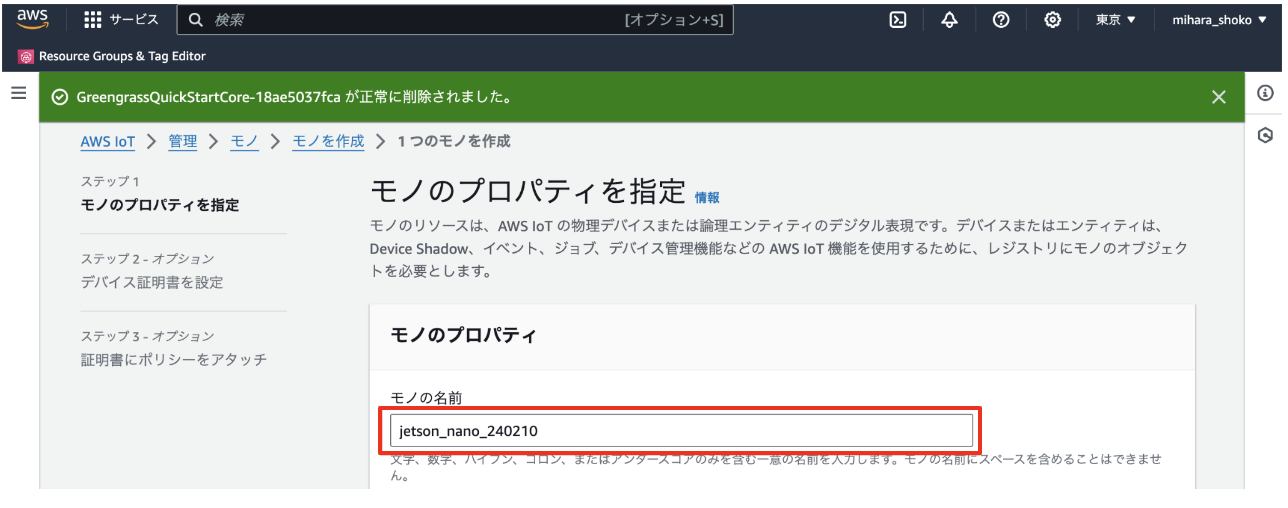Click the thing name input field
Image resolution: width=1288 pixels, height=508 pixels.
click(681, 431)
